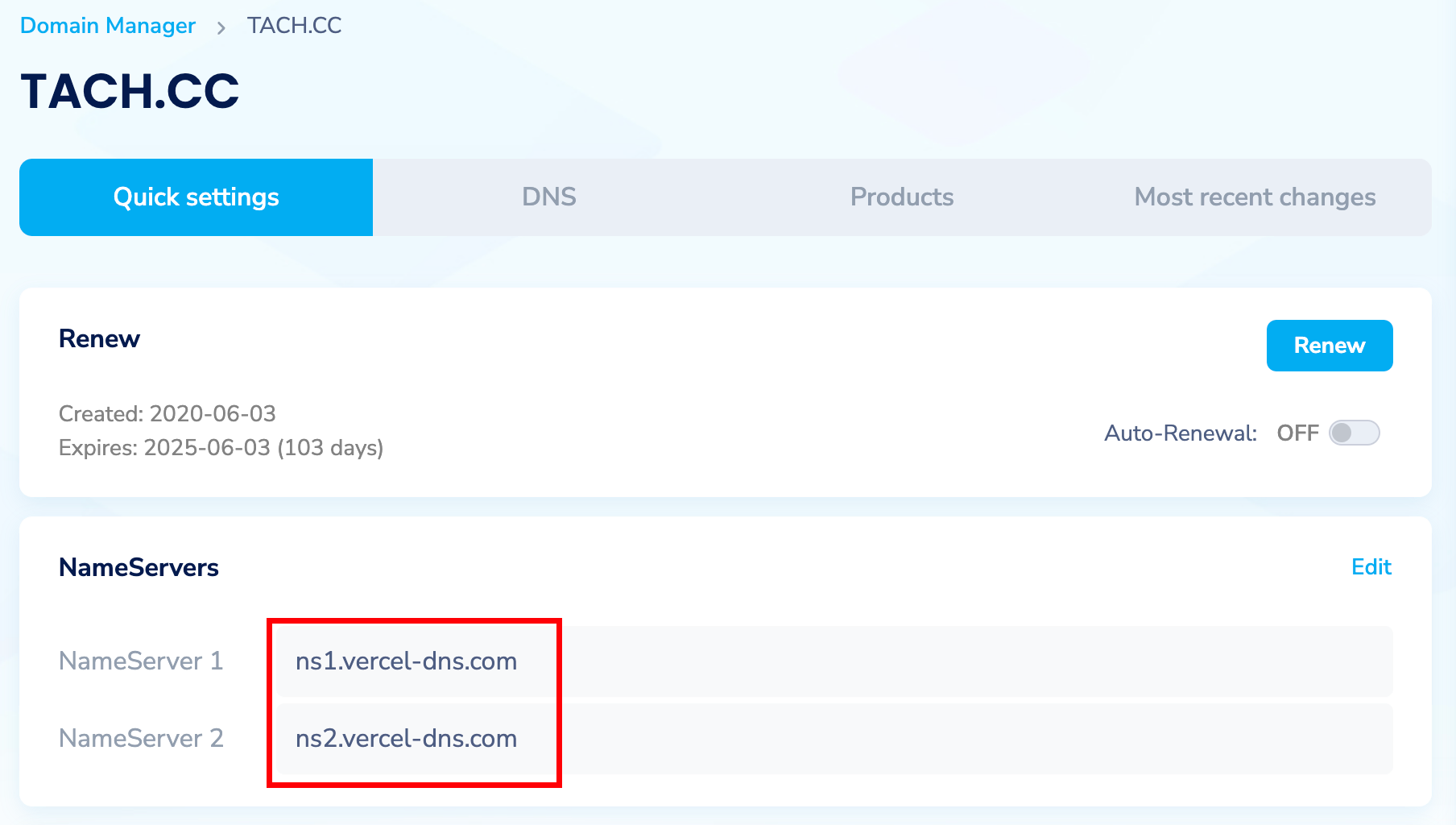1456x825 pixels.
Task: Select the large TACH.CC page heading
Action: [130, 91]
